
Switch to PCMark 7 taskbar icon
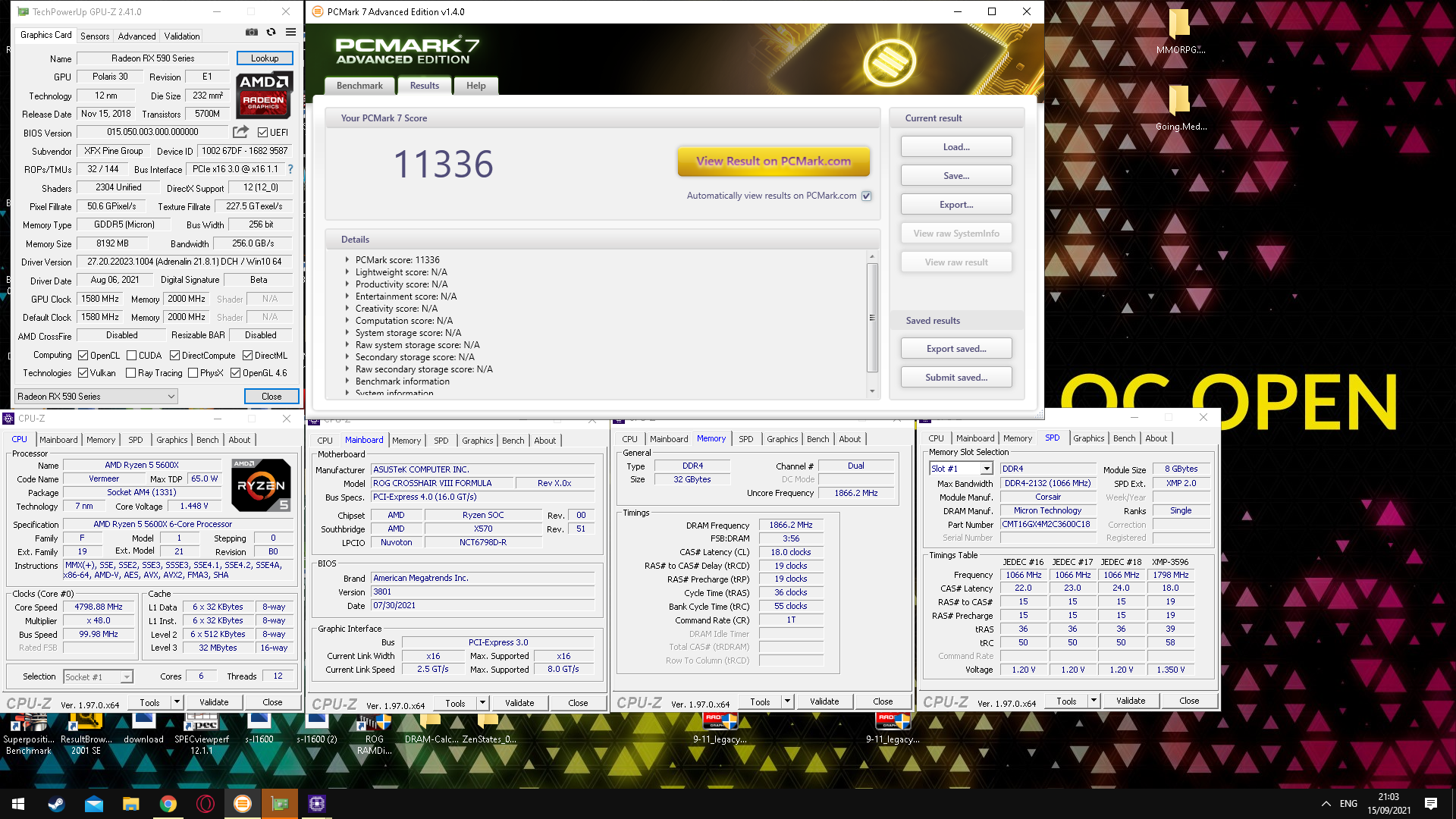pos(242,804)
